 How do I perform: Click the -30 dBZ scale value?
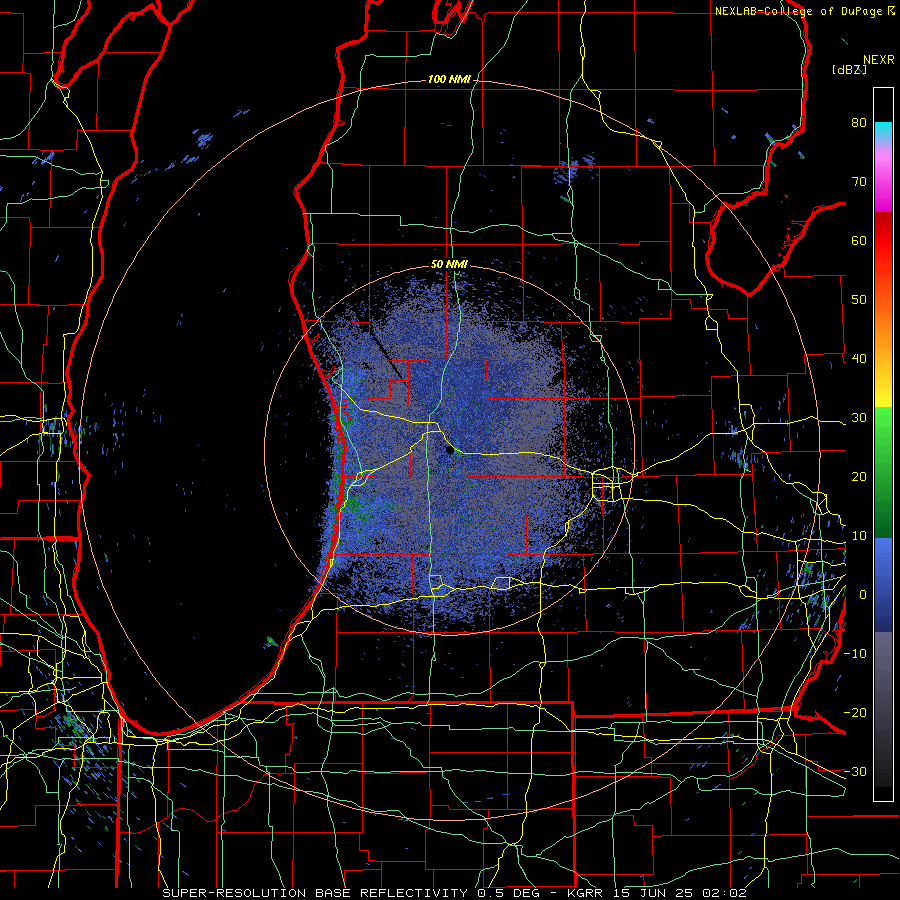coord(855,771)
